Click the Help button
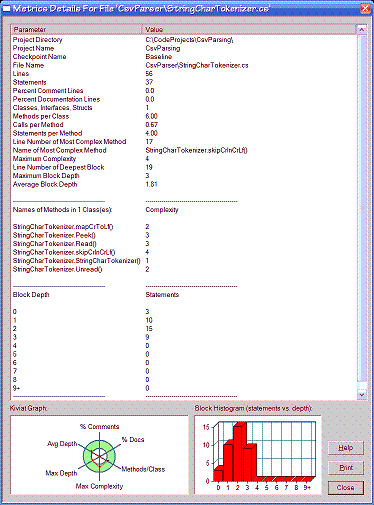Viewport: 374px width, 505px height. pos(346,448)
